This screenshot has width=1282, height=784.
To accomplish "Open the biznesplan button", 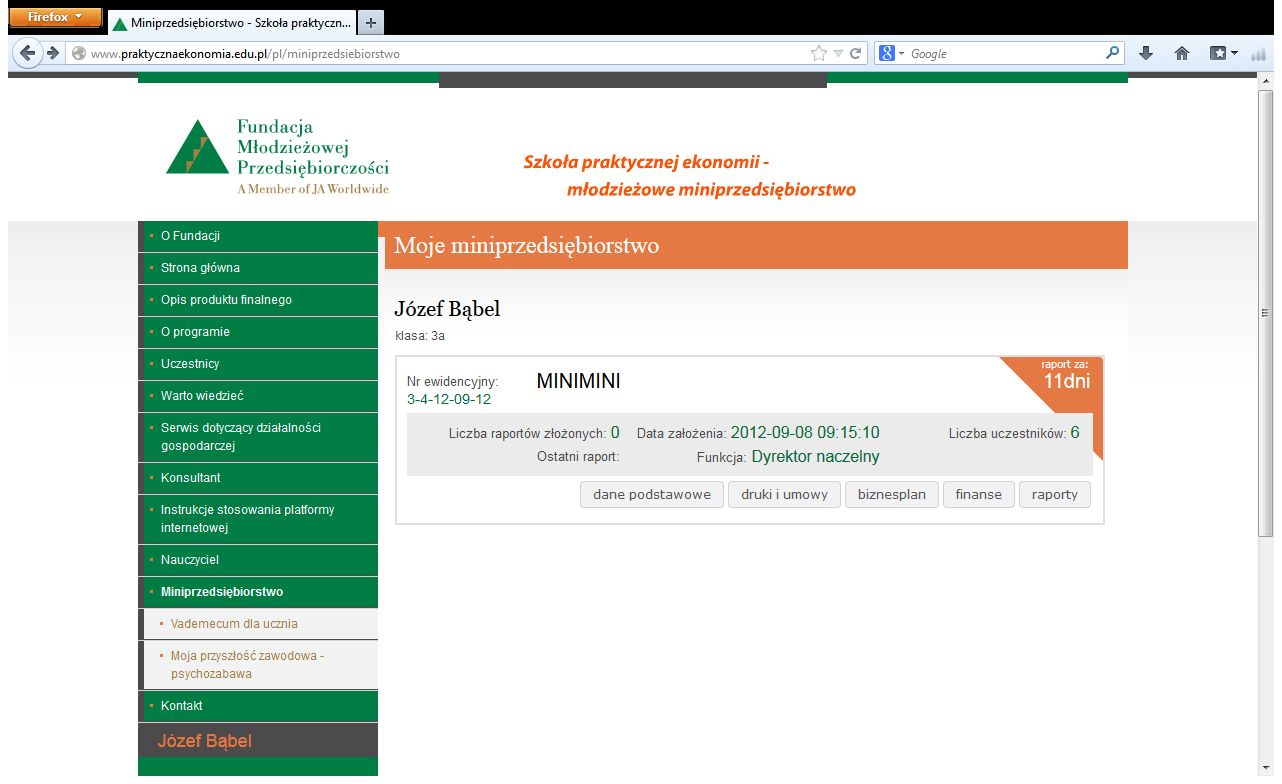I will pyautogui.click(x=892, y=494).
